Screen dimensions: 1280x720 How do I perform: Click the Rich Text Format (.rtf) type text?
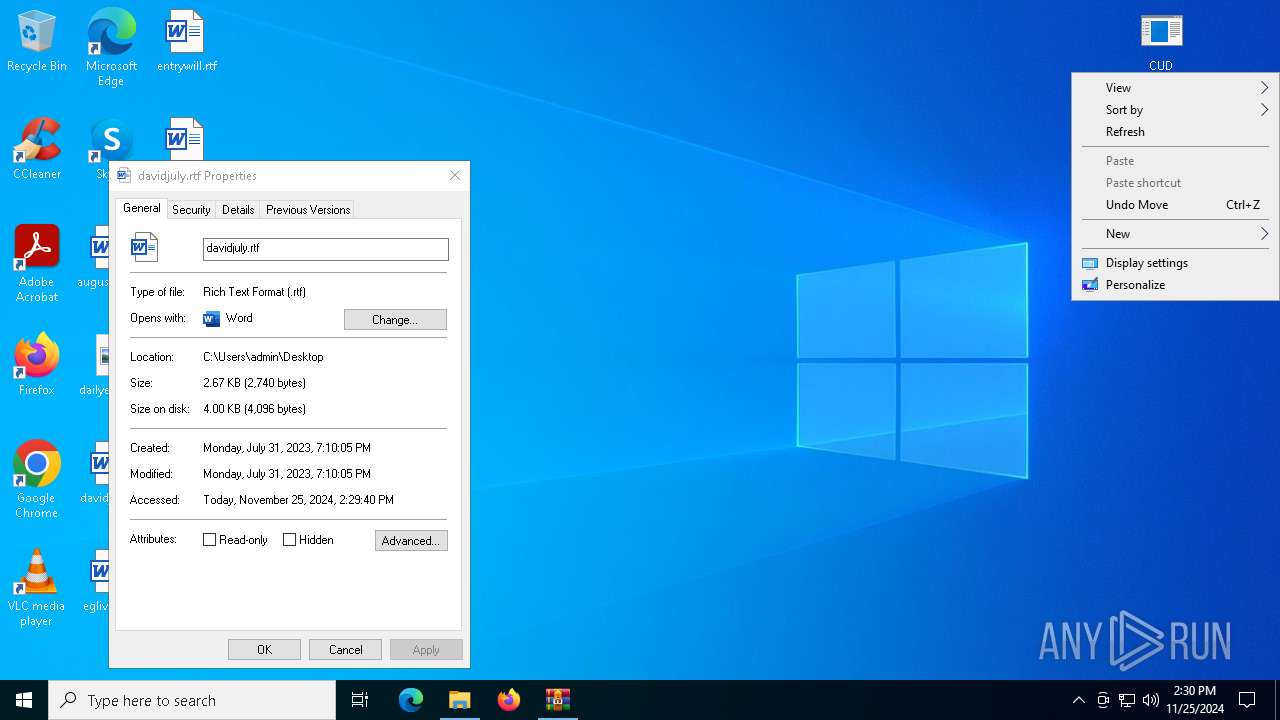(x=254, y=292)
